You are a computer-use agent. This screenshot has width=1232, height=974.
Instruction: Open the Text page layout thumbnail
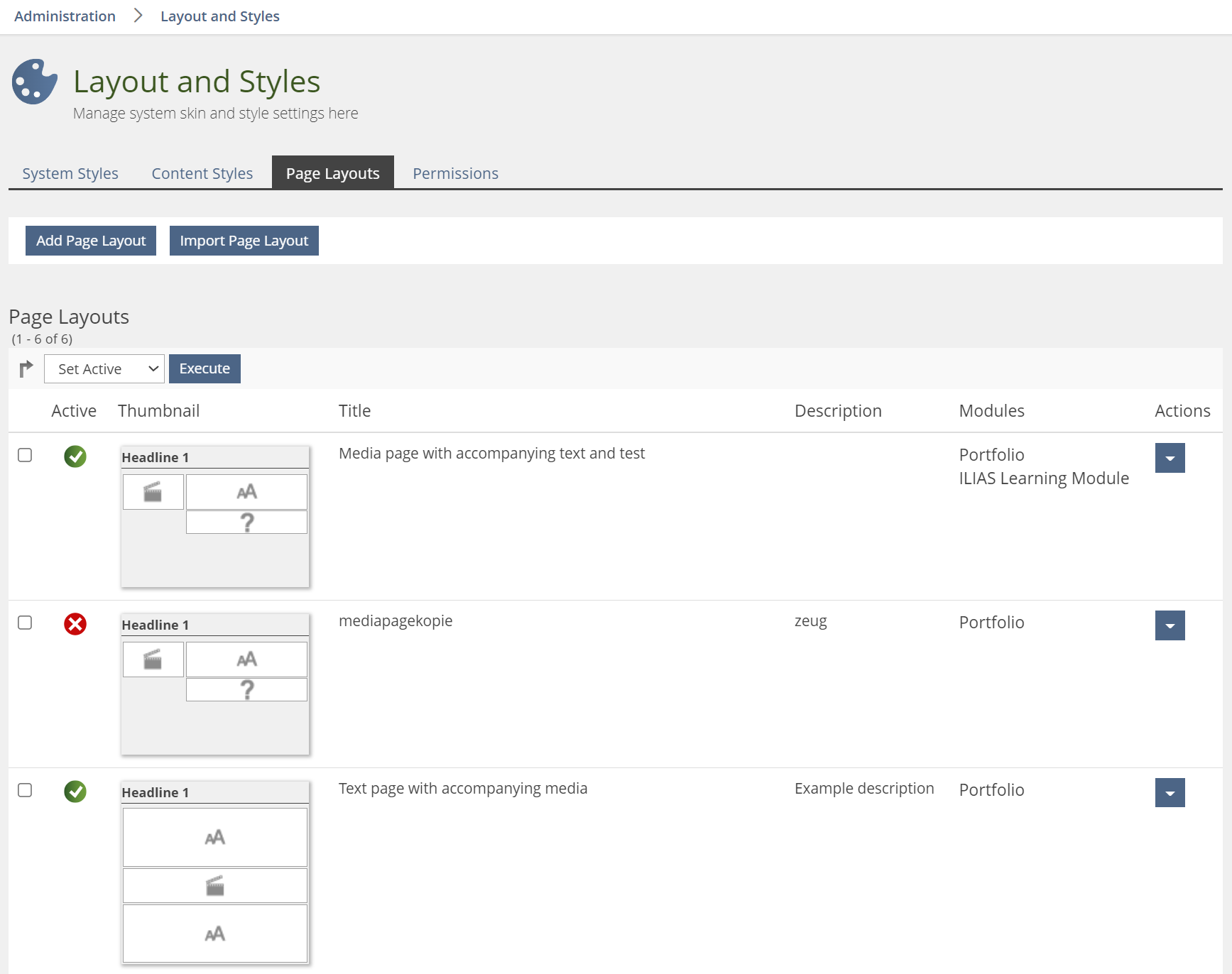[215, 873]
